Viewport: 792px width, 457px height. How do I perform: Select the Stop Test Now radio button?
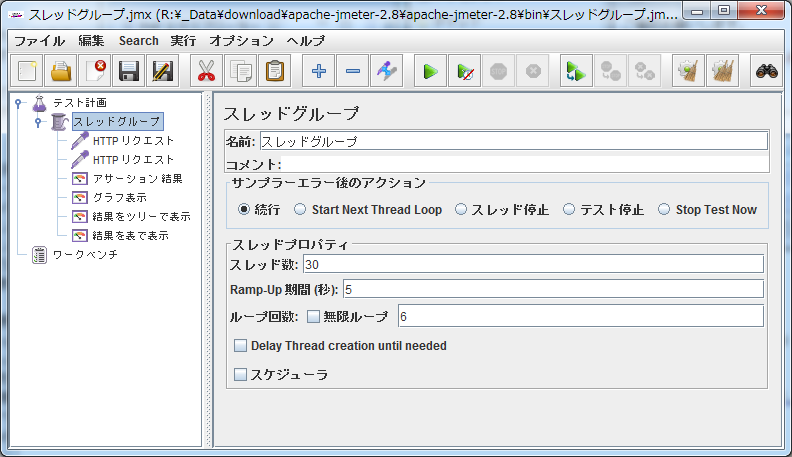pyautogui.click(x=664, y=210)
